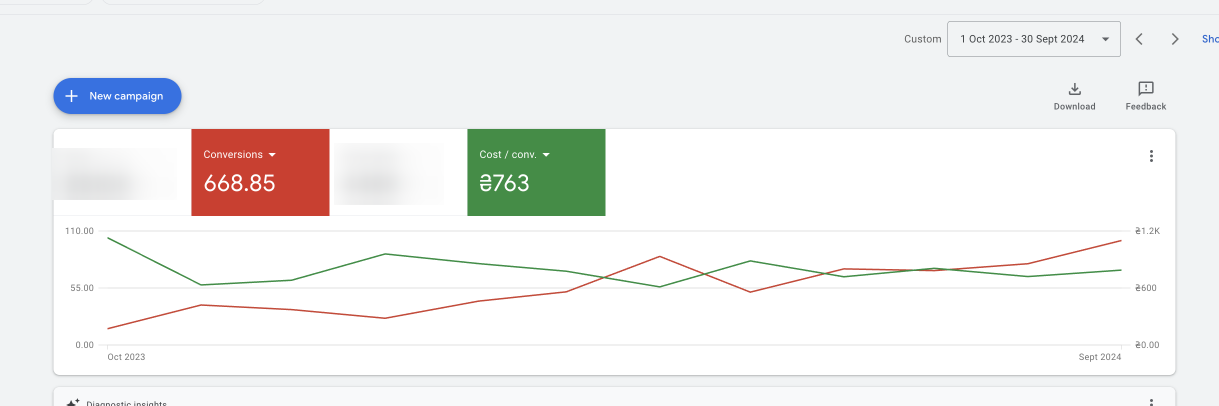Viewport: 1219px width, 406px height.
Task: Select the green Cost / conv. ₴763 card
Action: (x=536, y=172)
